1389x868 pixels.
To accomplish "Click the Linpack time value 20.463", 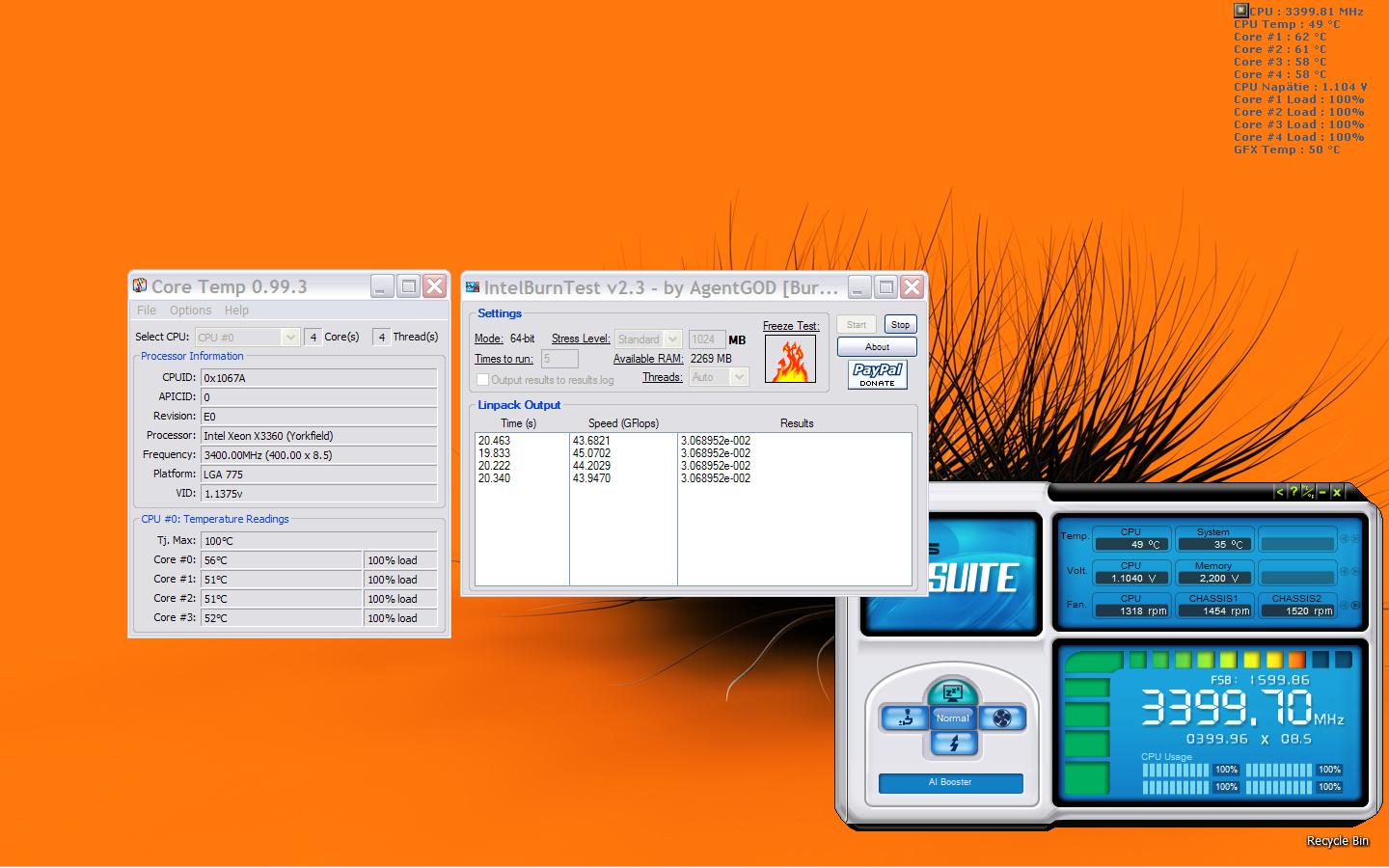I will tap(494, 441).
